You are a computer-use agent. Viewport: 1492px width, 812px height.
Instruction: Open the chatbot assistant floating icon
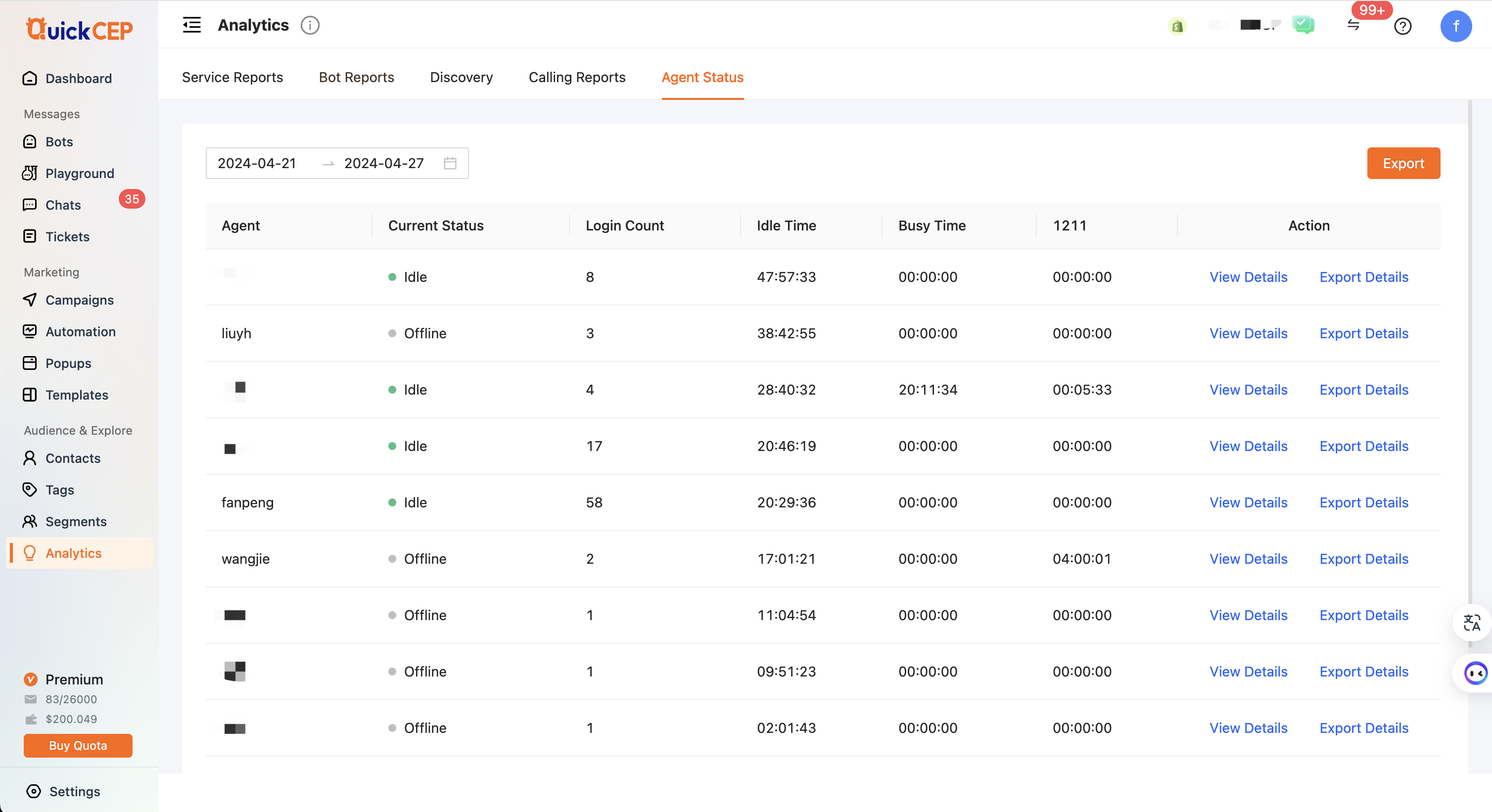pyautogui.click(x=1475, y=673)
